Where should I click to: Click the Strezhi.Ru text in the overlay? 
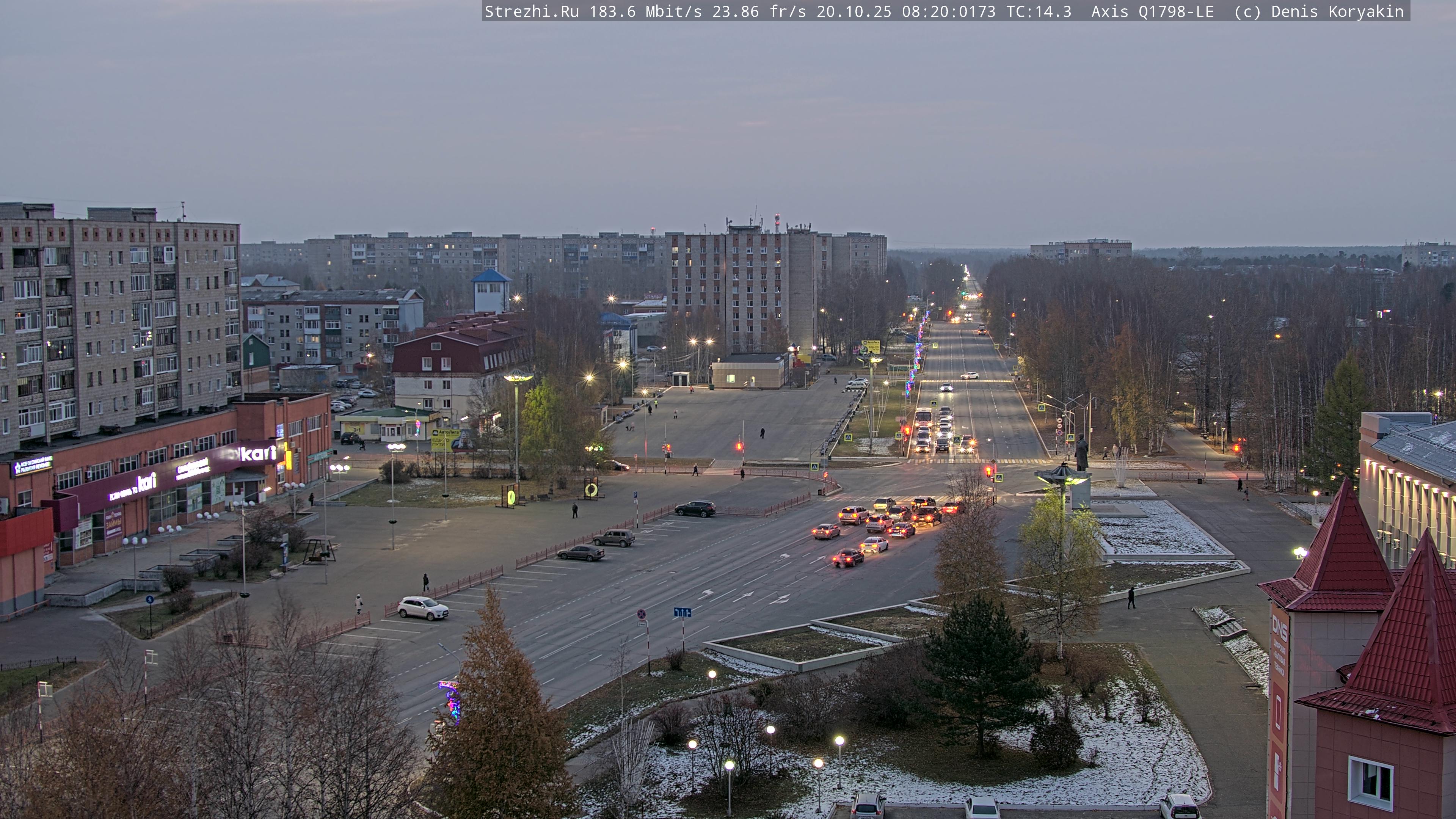click(531, 11)
